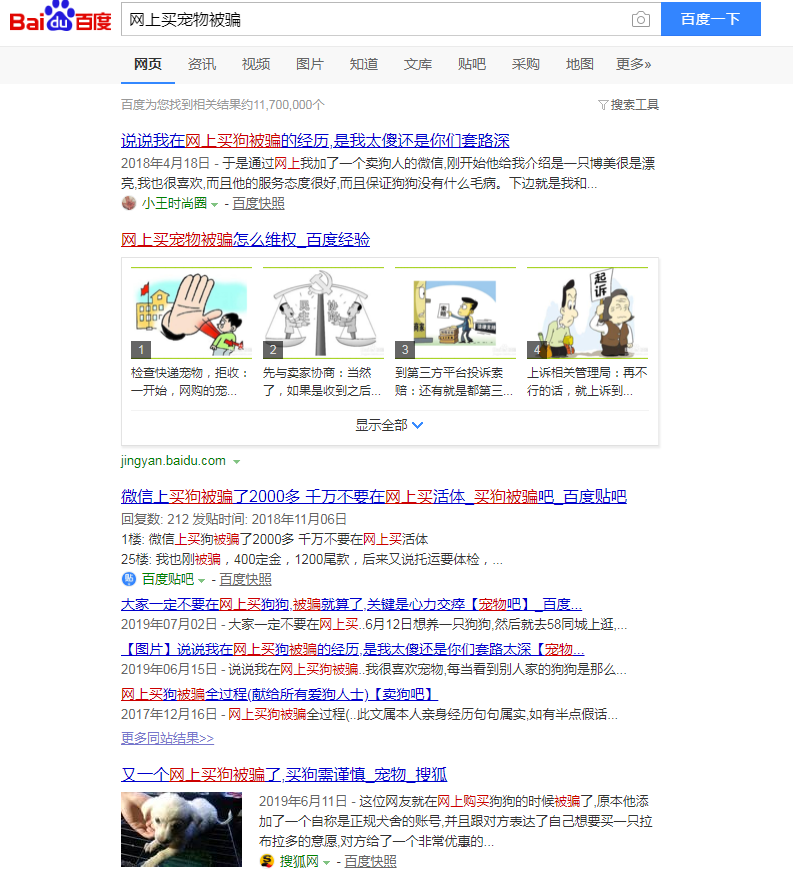Click 小王时尚圈 avatar icon
This screenshot has height=871, width=793.
coord(129,203)
